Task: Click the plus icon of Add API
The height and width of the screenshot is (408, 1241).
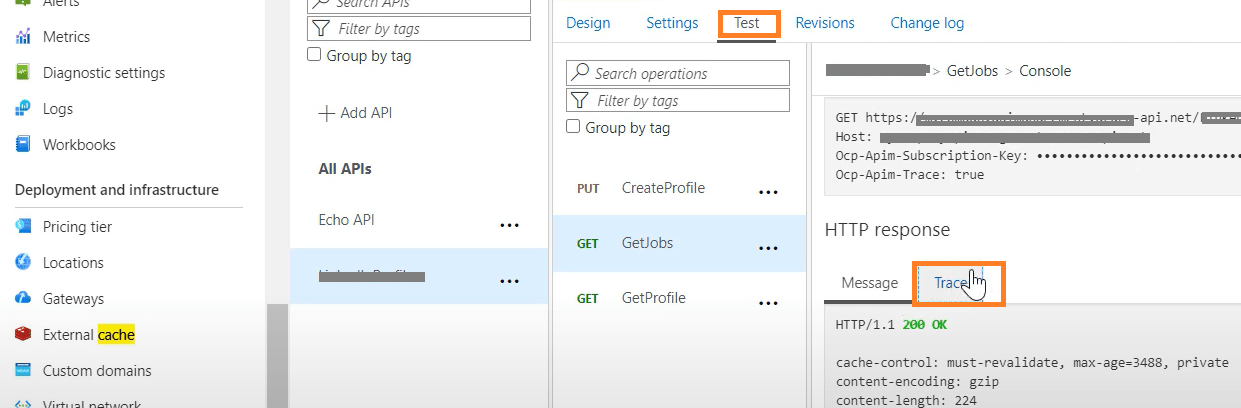Action: [x=326, y=113]
